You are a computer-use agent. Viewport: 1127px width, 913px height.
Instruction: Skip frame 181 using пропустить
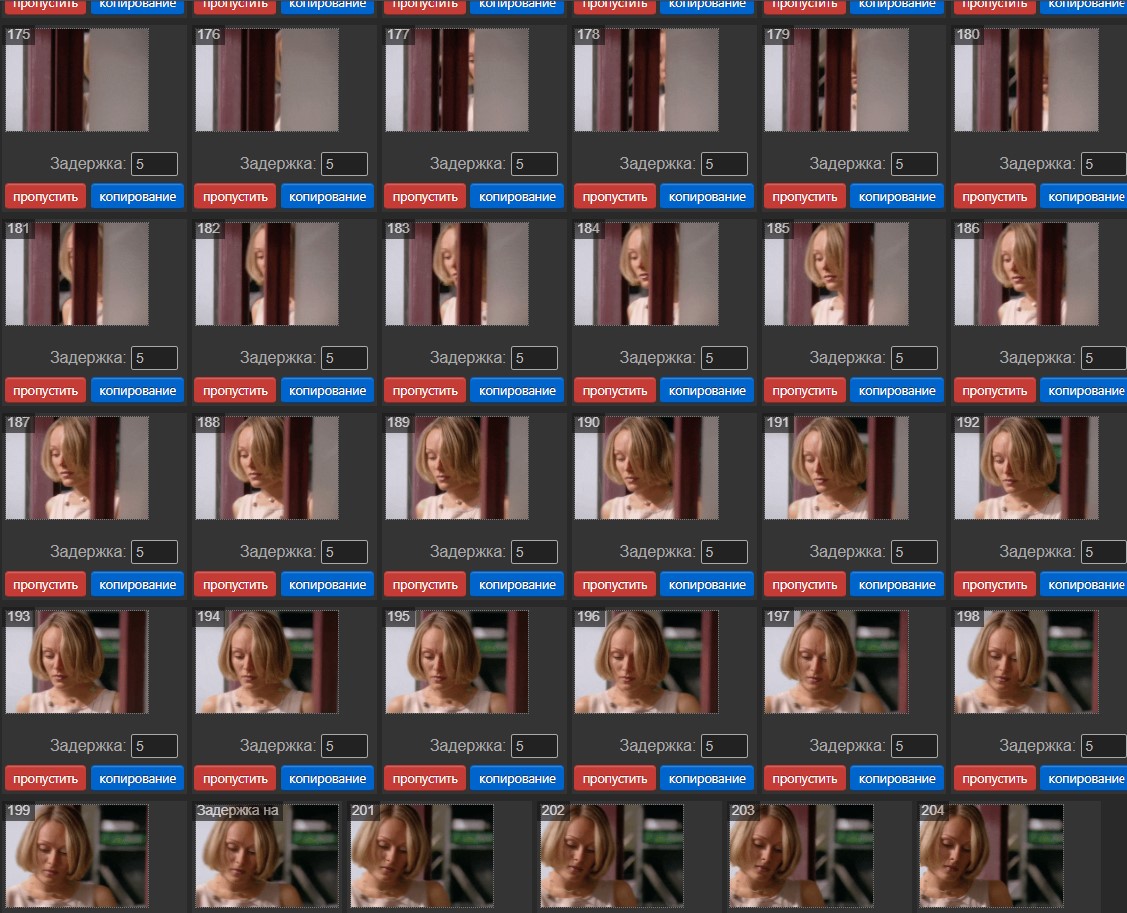point(45,390)
